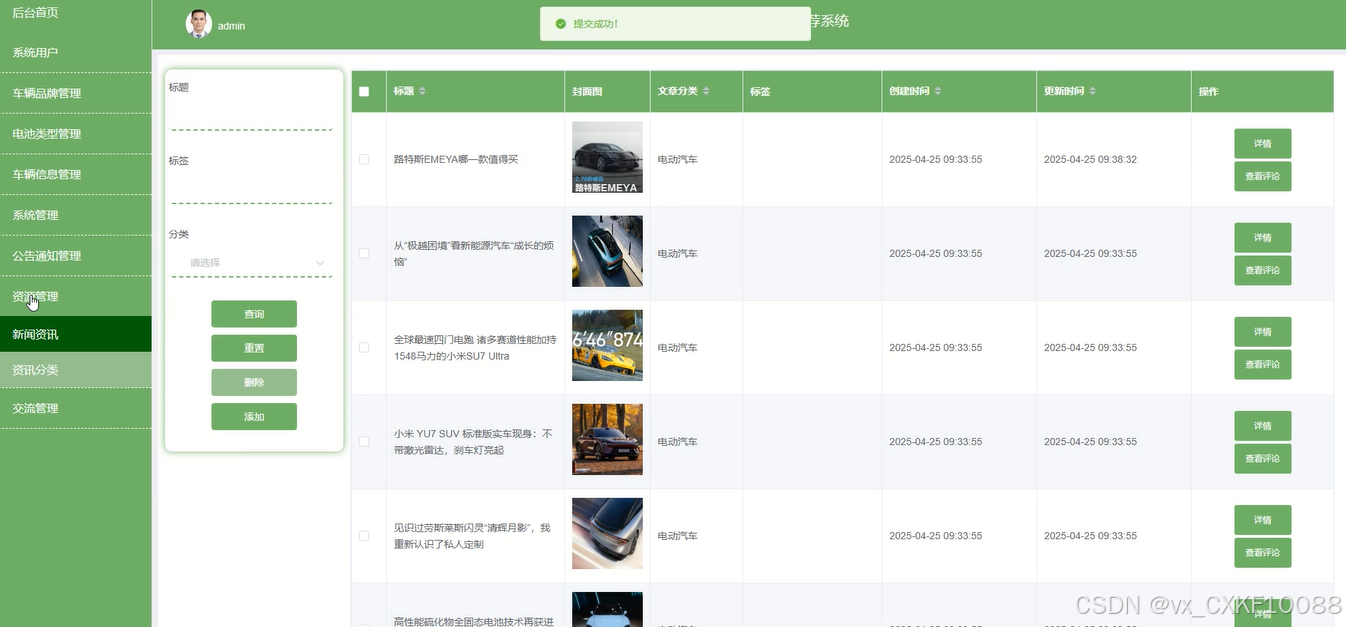1346x627 pixels.
Task: Click 电动汽车 category in 路特斯EMEYA row
Action: pos(677,159)
